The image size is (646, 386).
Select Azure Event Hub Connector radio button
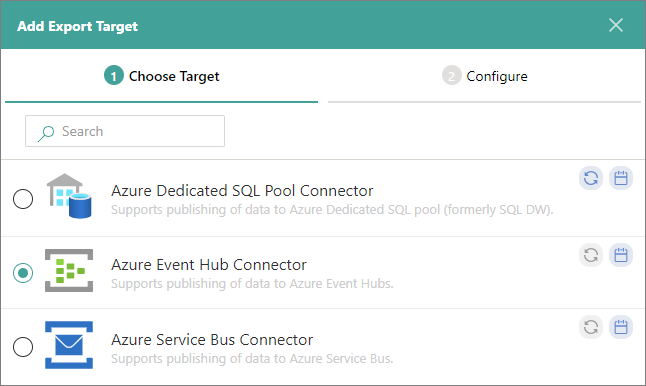coord(23,273)
